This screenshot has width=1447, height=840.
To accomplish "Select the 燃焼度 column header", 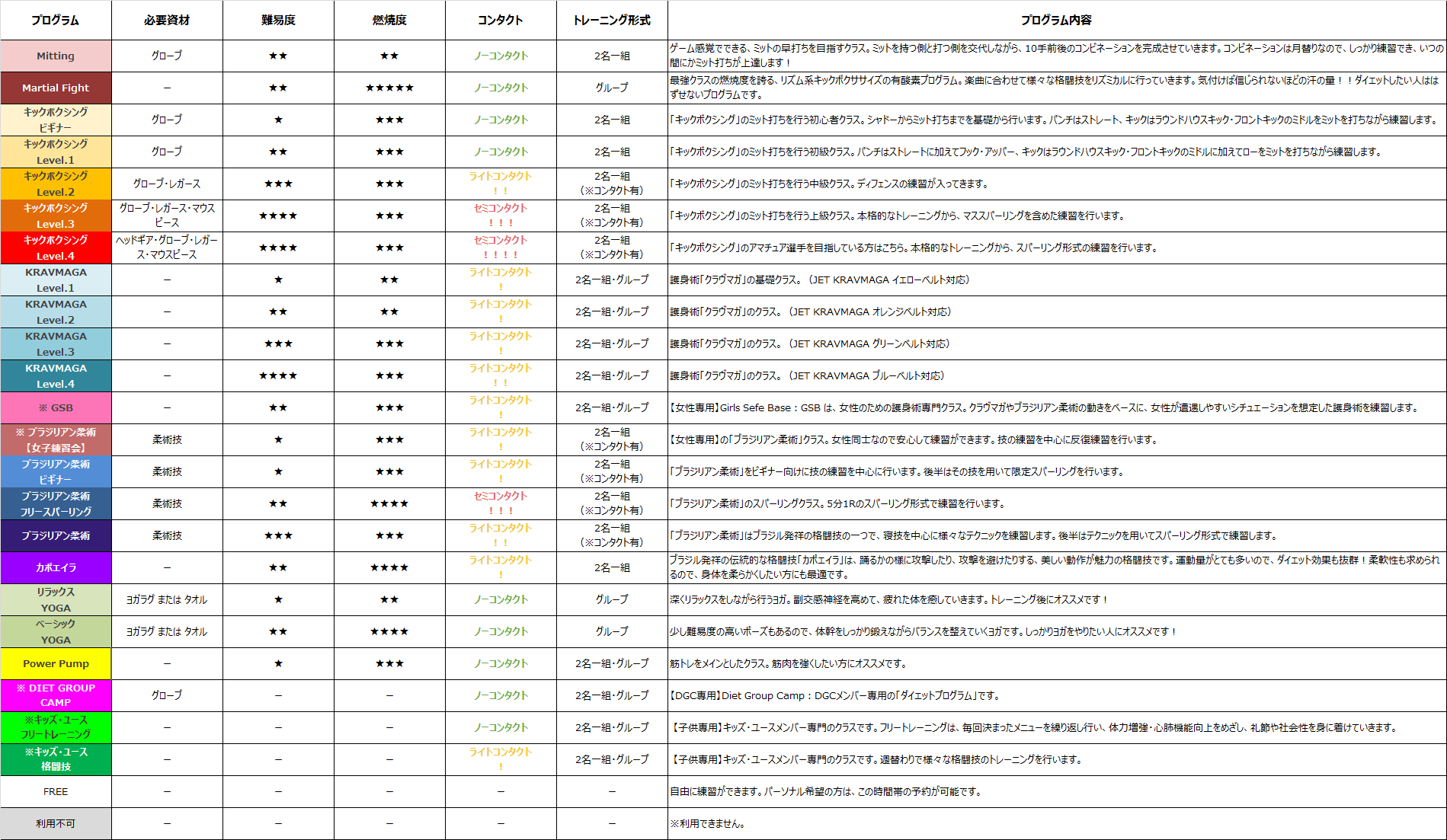I will [389, 20].
